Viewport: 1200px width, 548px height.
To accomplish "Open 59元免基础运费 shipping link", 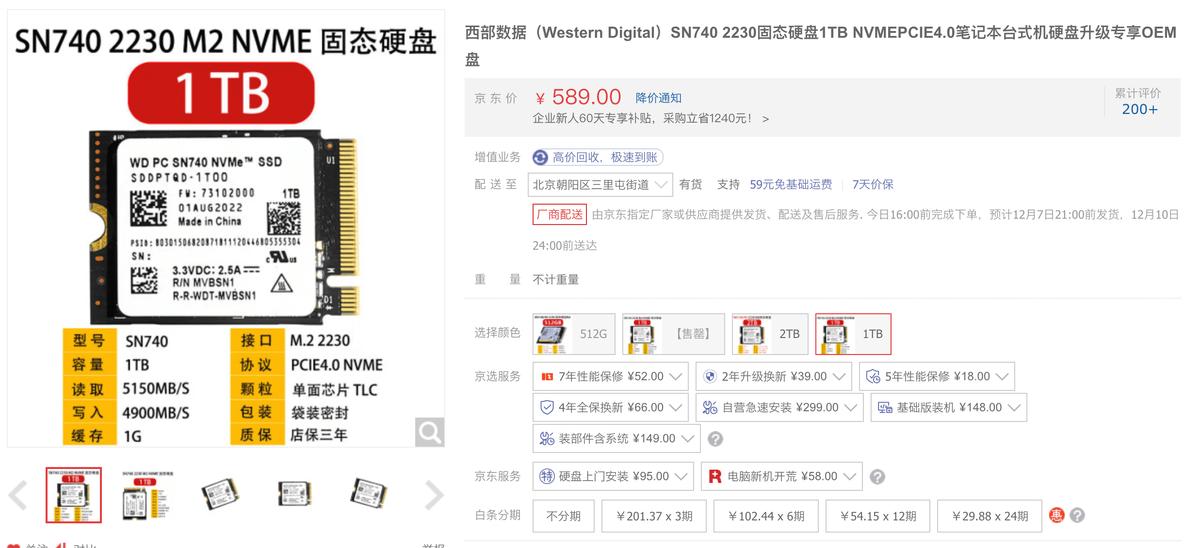I will 791,185.
